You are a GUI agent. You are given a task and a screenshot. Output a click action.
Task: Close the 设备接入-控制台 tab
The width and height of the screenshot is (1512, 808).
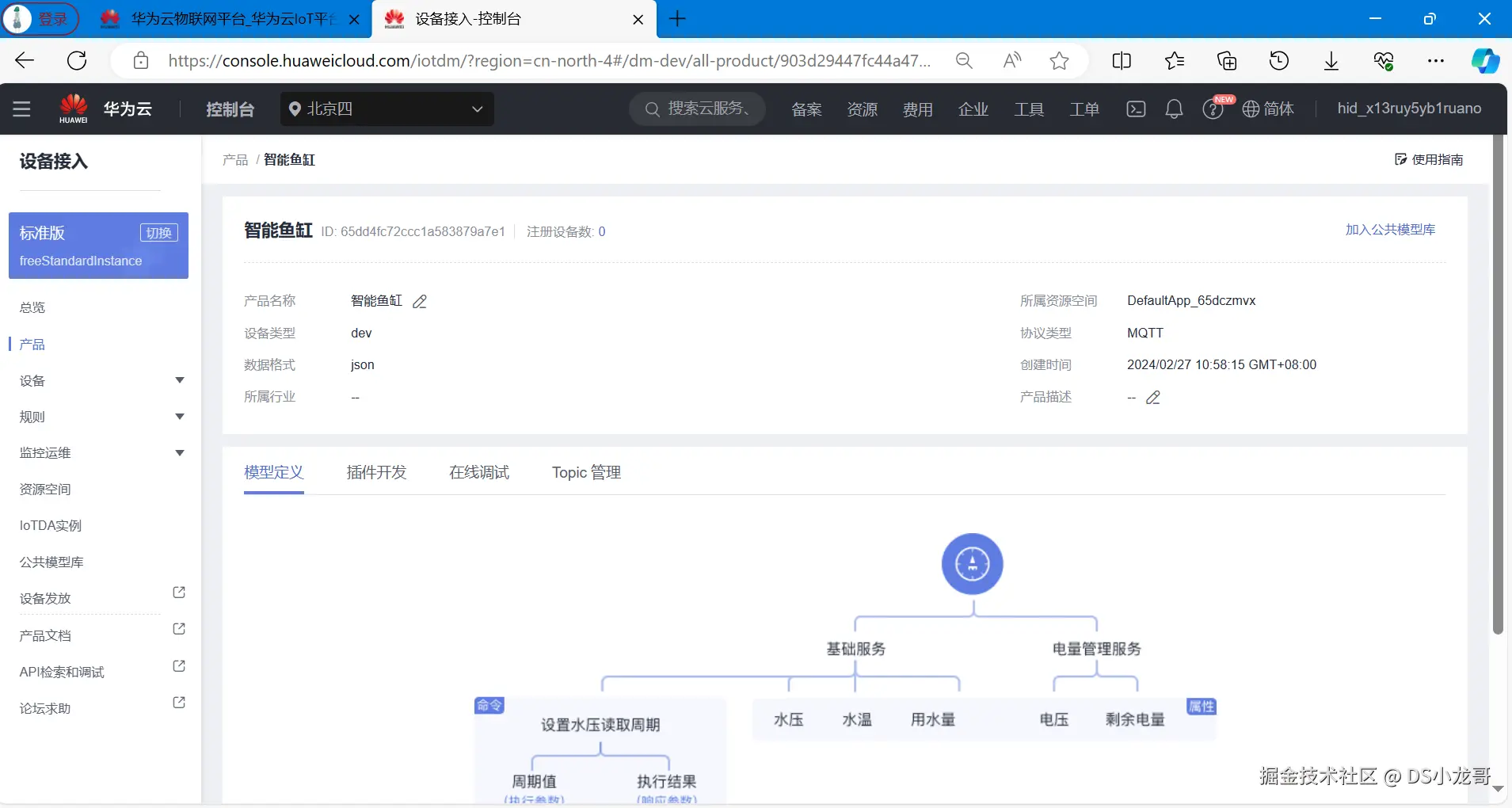(638, 20)
